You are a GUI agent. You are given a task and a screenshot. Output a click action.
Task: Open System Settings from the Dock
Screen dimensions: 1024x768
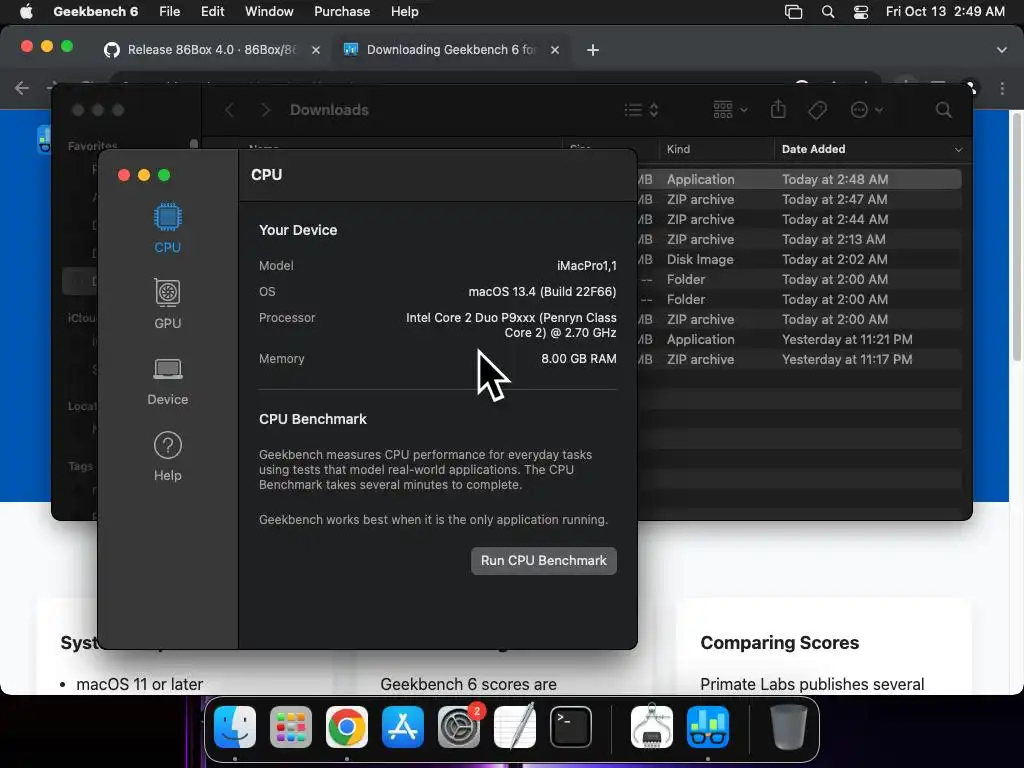tap(458, 727)
